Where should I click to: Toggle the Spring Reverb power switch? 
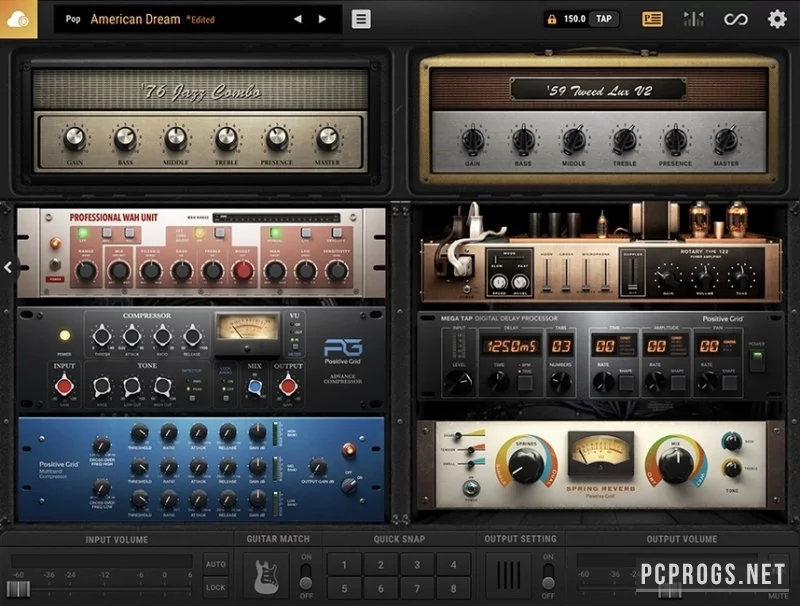(x=471, y=488)
